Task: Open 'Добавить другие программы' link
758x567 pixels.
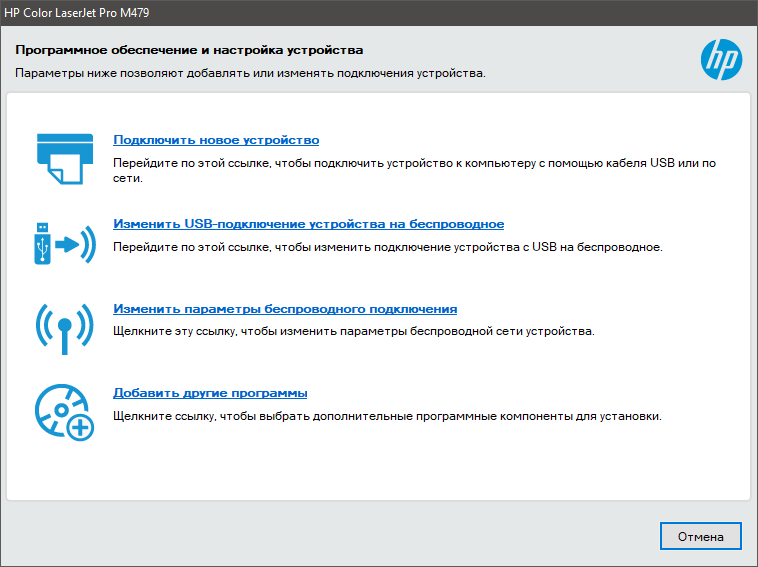Action: click(210, 393)
